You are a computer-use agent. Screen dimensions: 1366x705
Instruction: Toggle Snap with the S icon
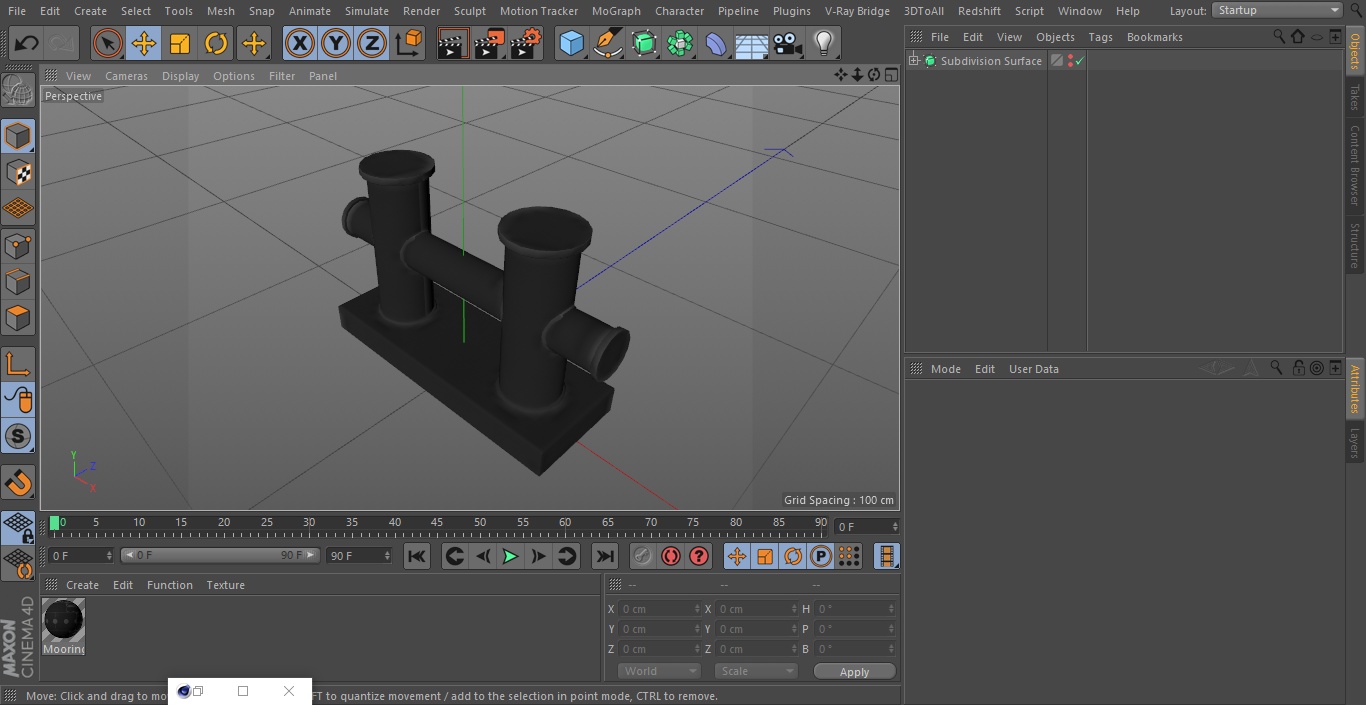coord(18,436)
